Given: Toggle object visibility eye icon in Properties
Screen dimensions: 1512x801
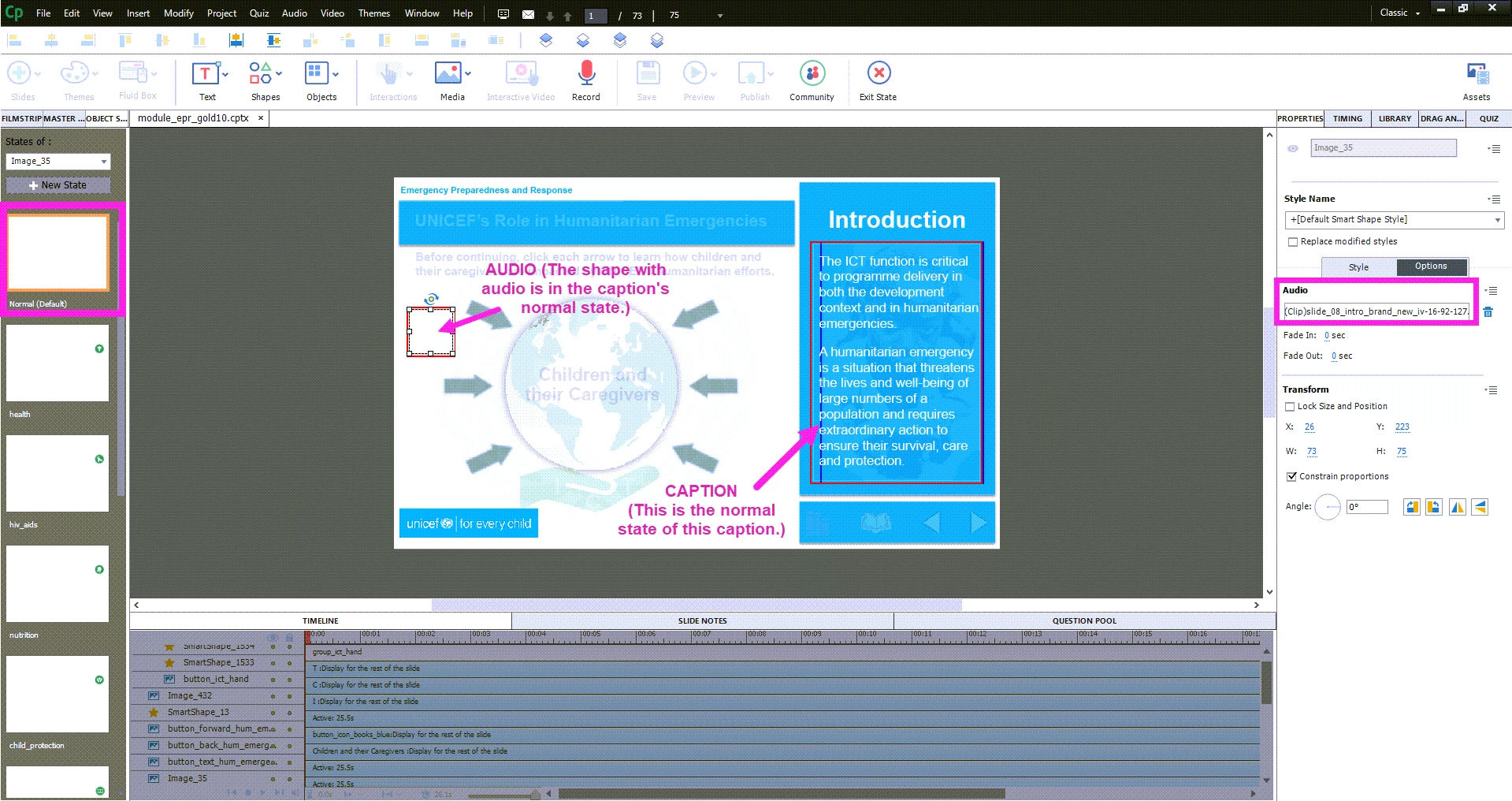Looking at the screenshot, I should click(1293, 148).
